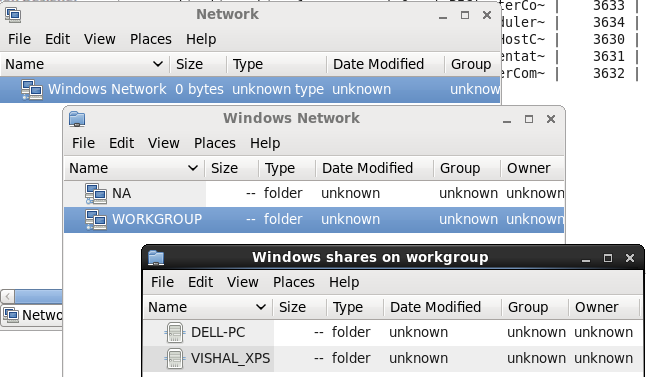Maximize the Network window
646x377 pixels.
(465, 15)
